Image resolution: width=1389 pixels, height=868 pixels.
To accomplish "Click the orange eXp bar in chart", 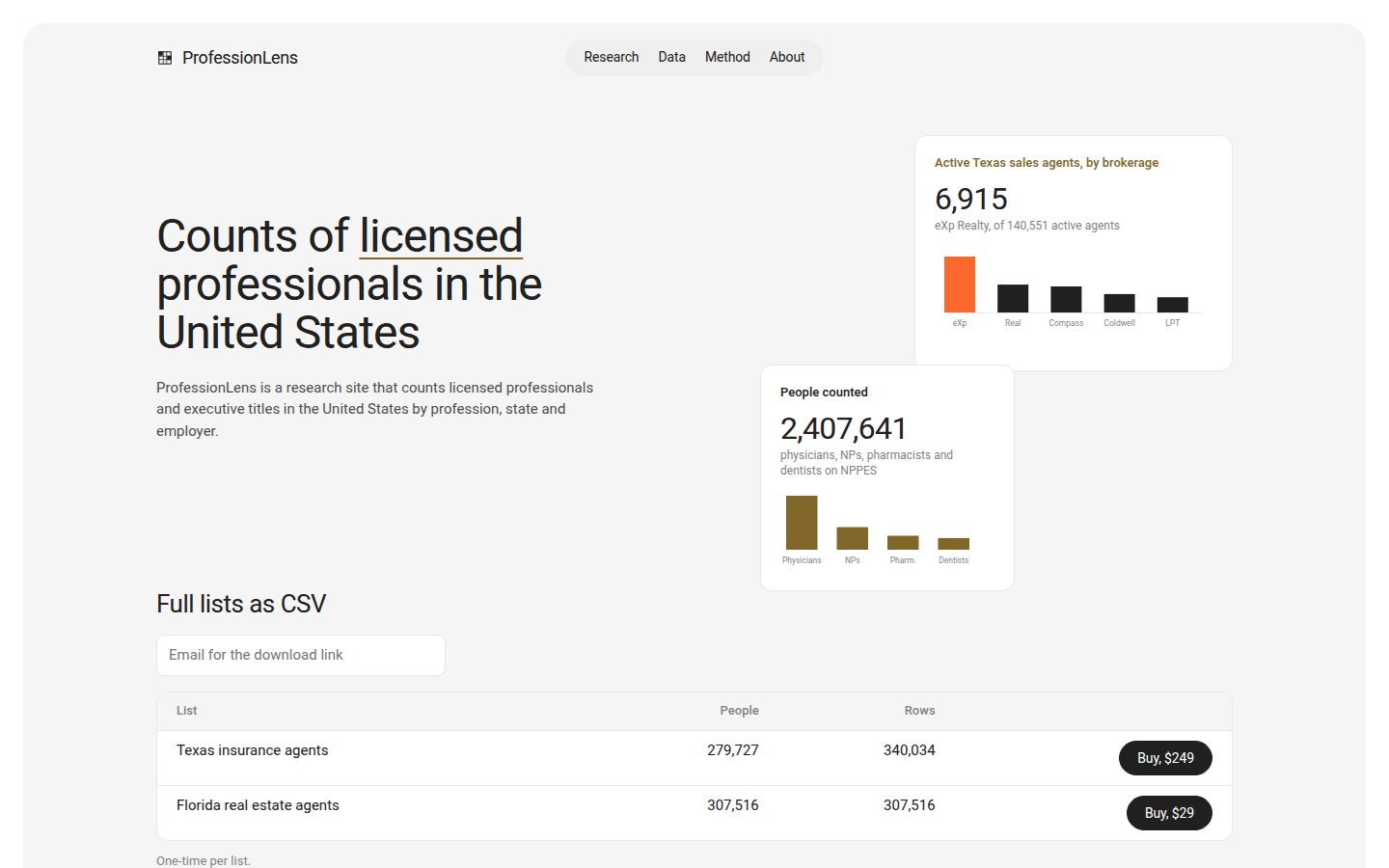I will pos(960,285).
